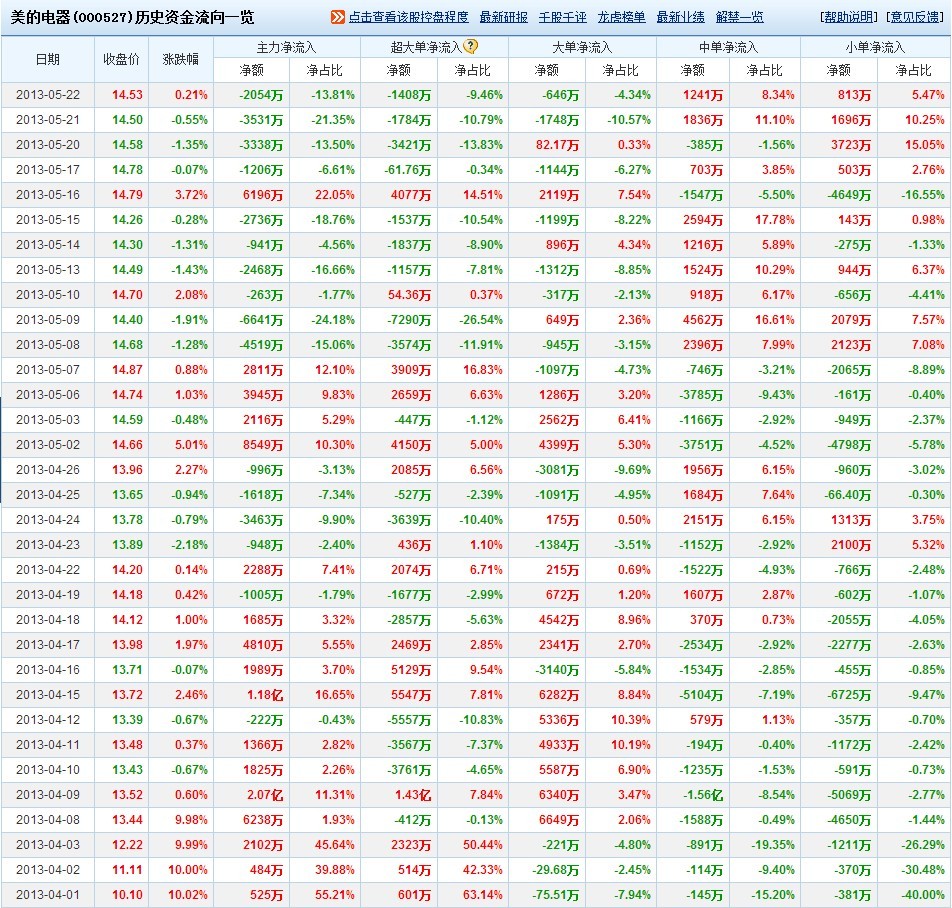The height and width of the screenshot is (908, 952).
Task: Click the -16.55% small order ratio
Action: coord(923,195)
